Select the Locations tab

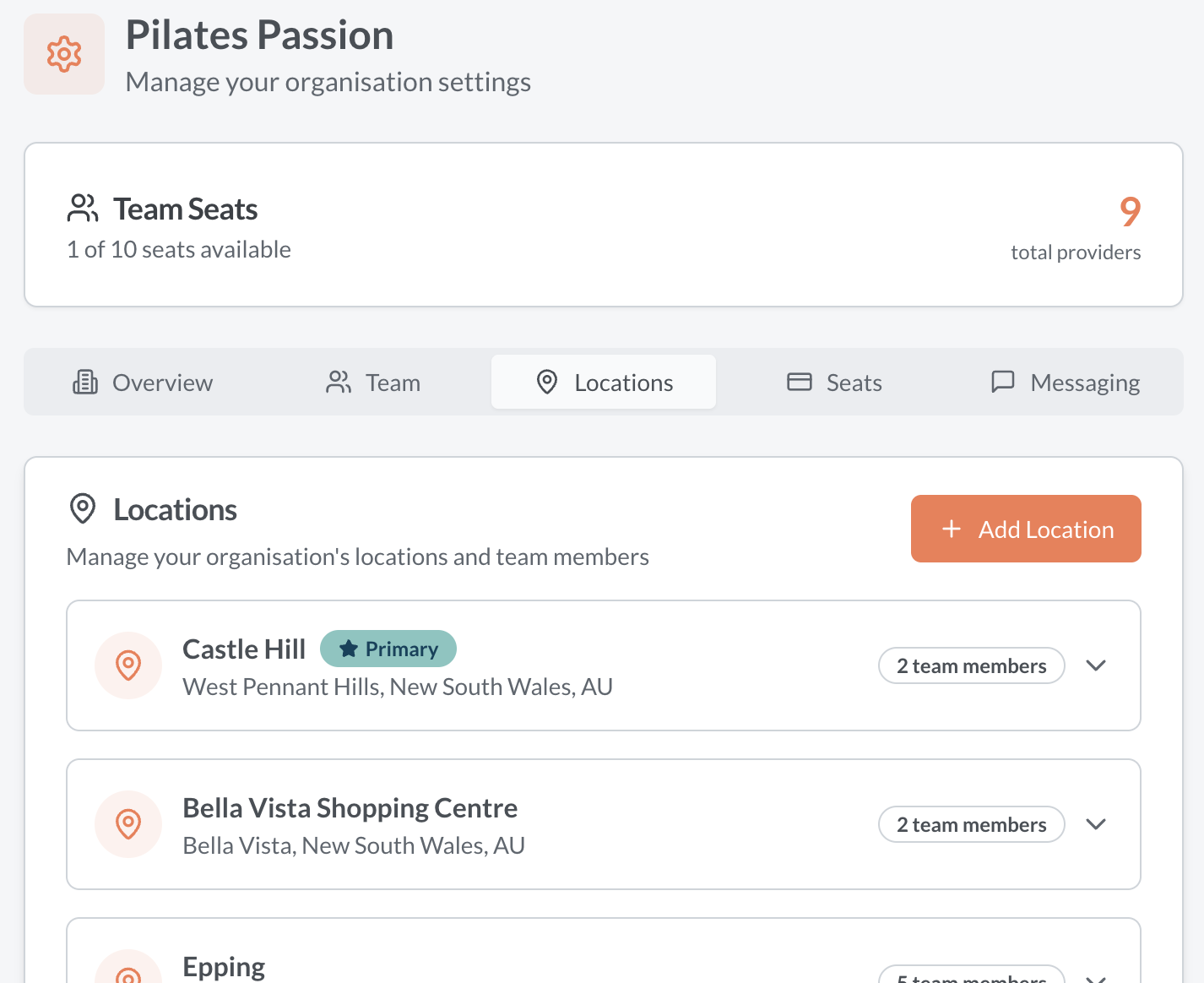tap(604, 383)
